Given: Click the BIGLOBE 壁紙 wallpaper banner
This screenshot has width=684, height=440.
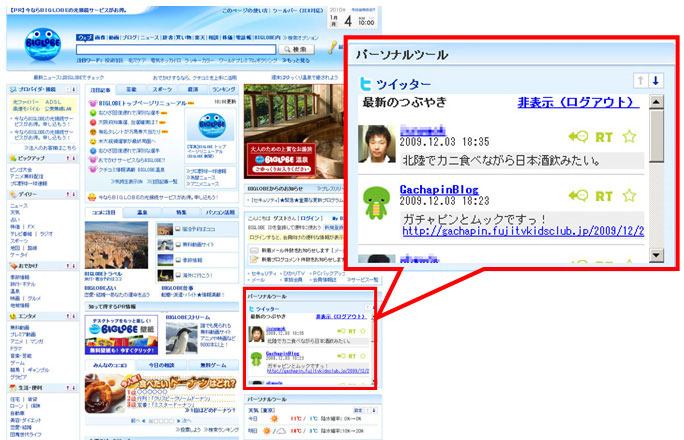Looking at the screenshot, I should [x=121, y=335].
